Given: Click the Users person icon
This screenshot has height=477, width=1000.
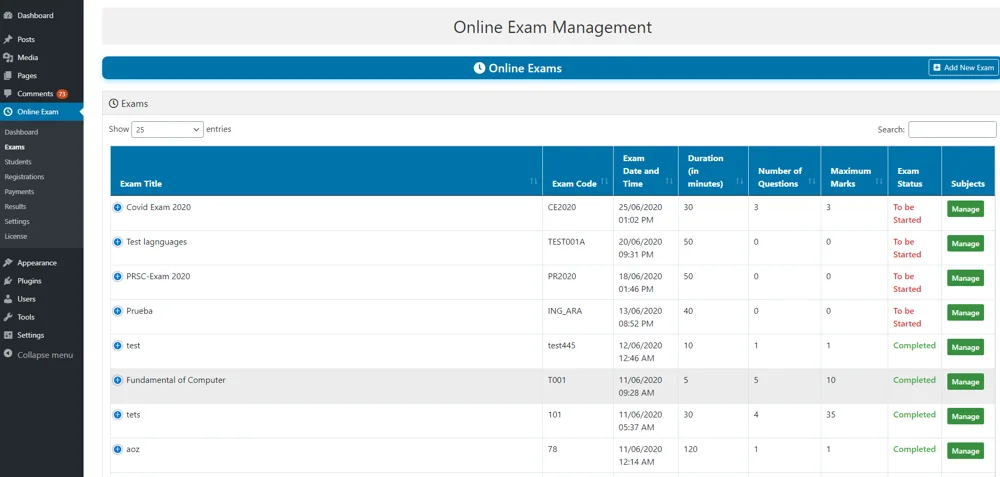Looking at the screenshot, I should (8, 298).
